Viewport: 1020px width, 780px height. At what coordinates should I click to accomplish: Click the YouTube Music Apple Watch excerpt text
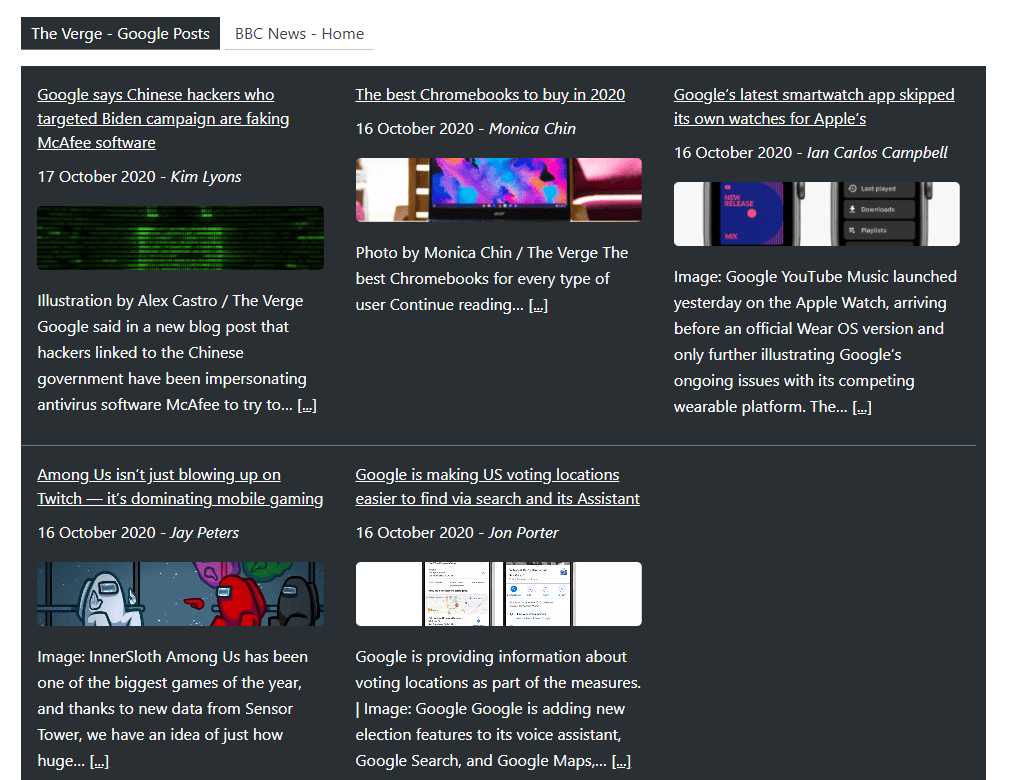click(x=815, y=342)
